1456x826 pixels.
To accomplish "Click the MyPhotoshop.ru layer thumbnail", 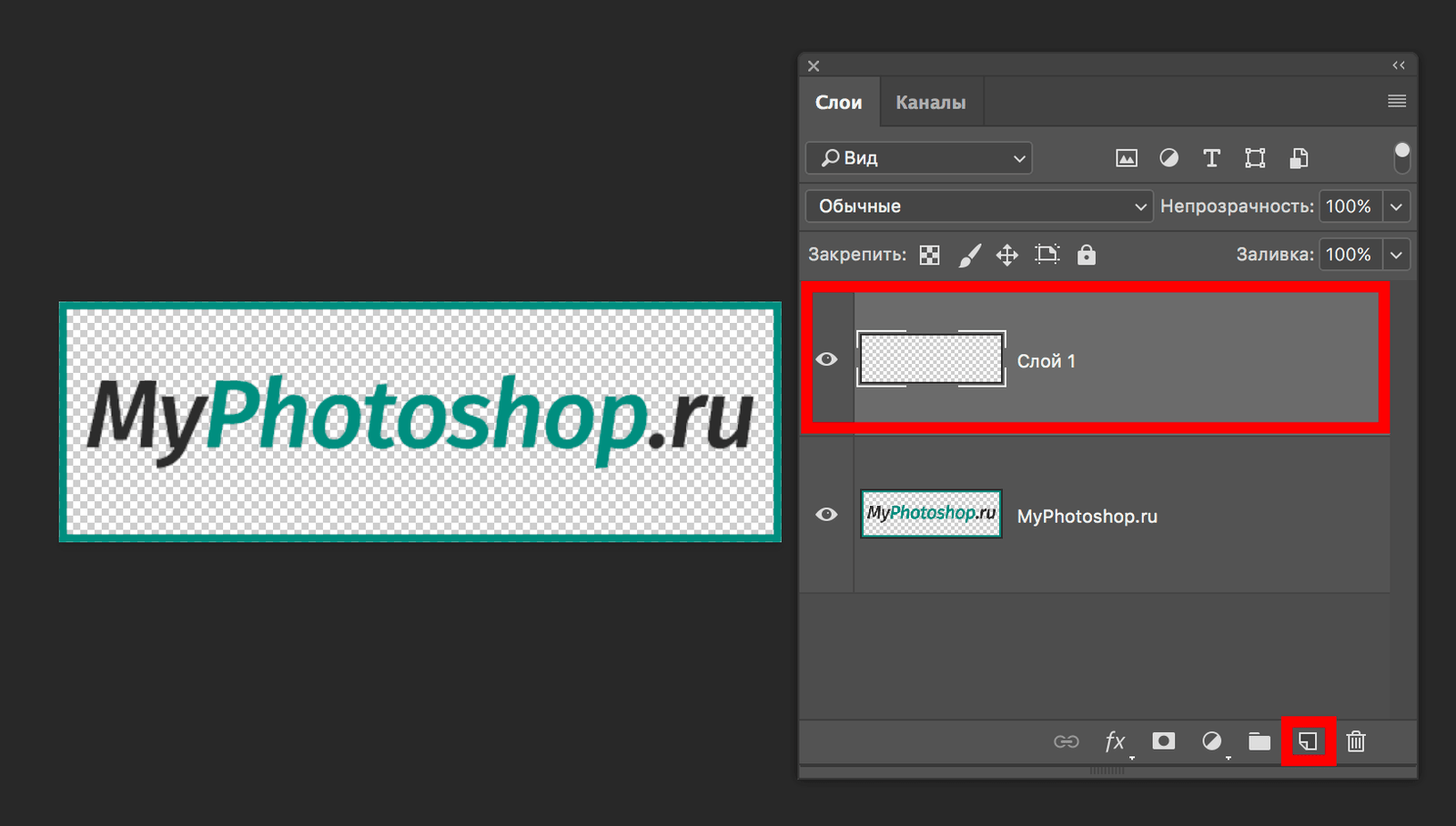I will coord(930,514).
